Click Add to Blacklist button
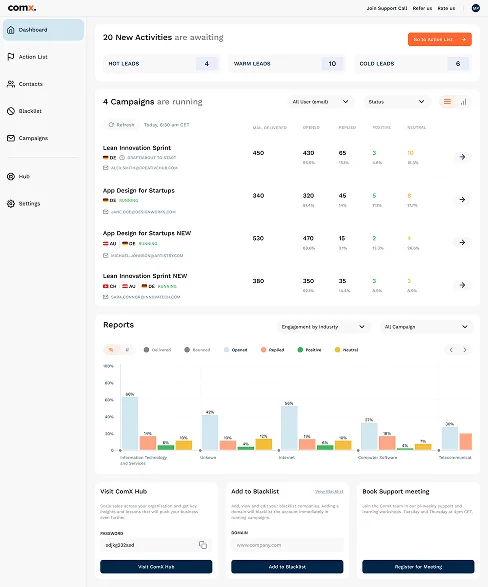 (x=287, y=567)
